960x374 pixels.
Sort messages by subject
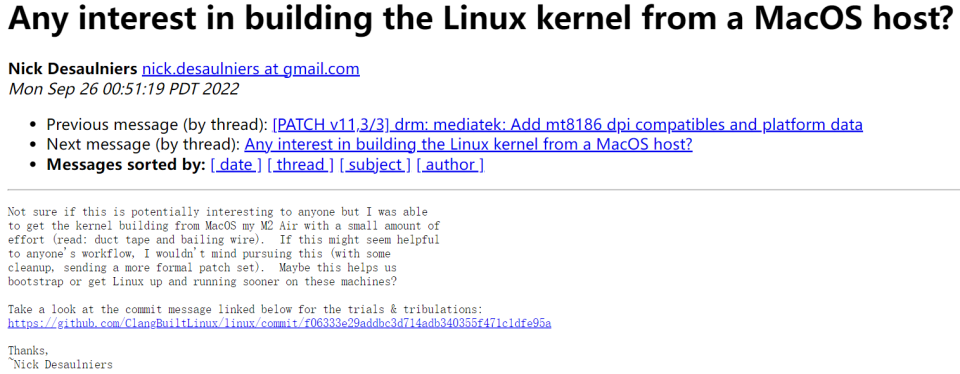pos(375,165)
